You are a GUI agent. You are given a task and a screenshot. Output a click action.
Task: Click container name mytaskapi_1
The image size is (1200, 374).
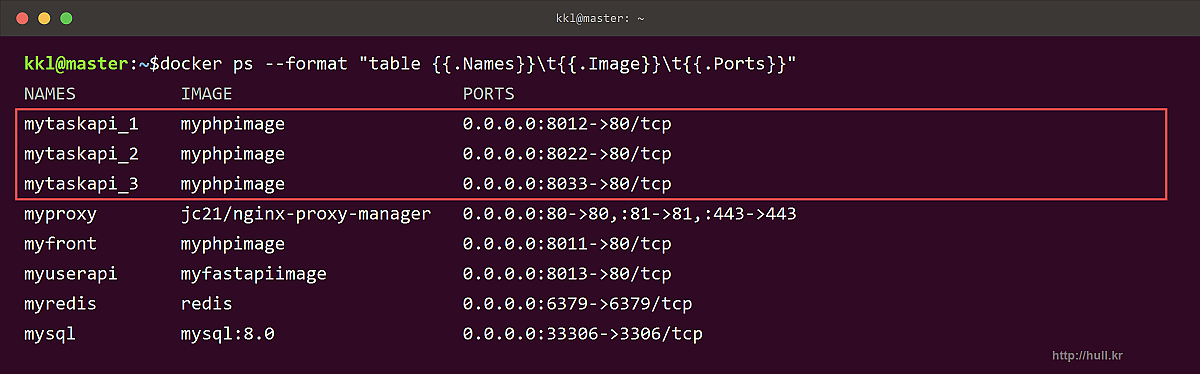click(81, 124)
